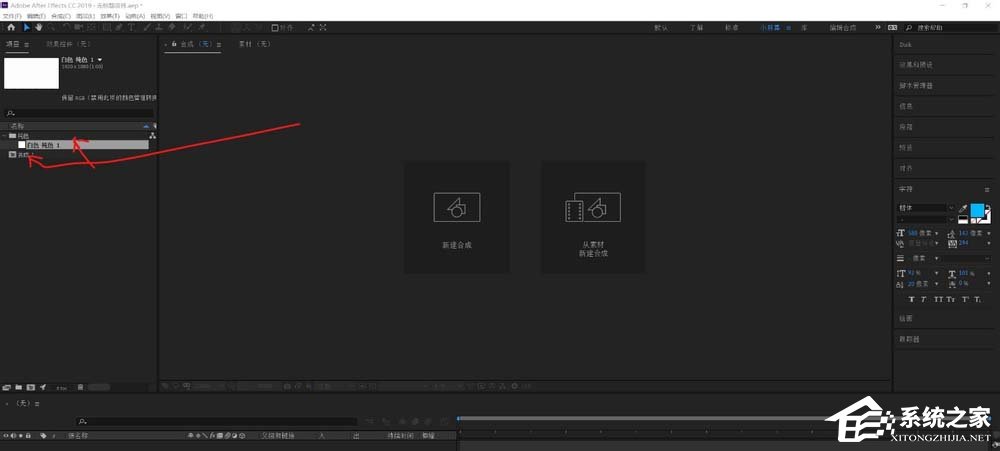1000x451 pixels.
Task: Click the all caps TT button
Action: [x=938, y=299]
